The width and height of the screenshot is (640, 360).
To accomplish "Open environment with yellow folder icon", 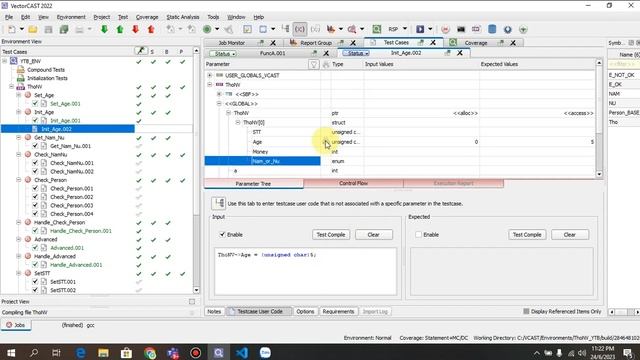I will [x=33, y=29].
